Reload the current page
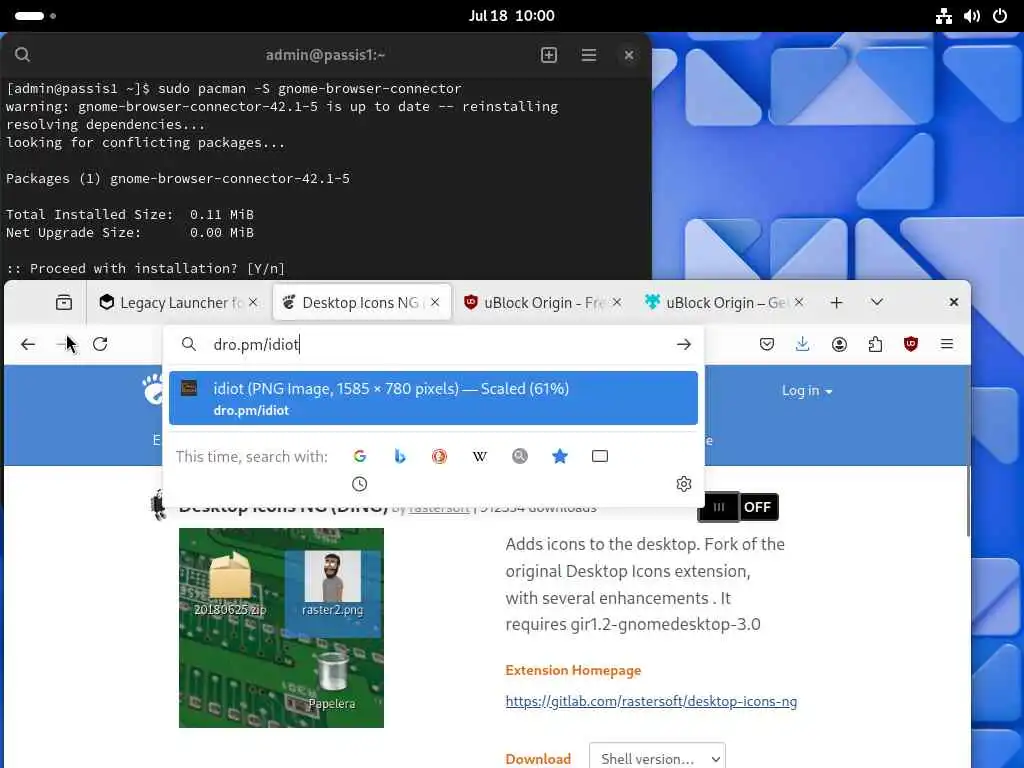 tap(100, 344)
